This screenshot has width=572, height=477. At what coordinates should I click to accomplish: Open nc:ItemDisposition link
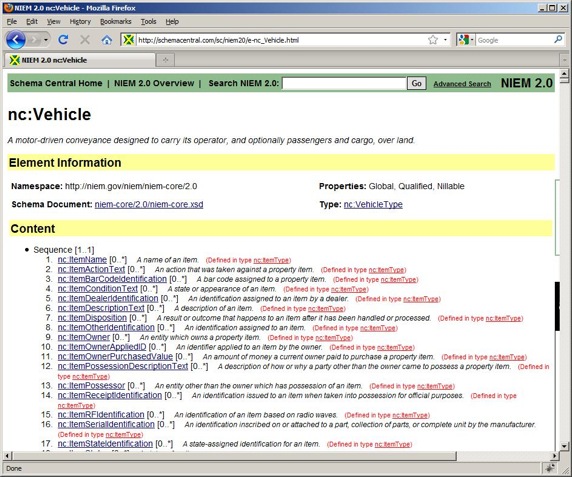click(92, 318)
